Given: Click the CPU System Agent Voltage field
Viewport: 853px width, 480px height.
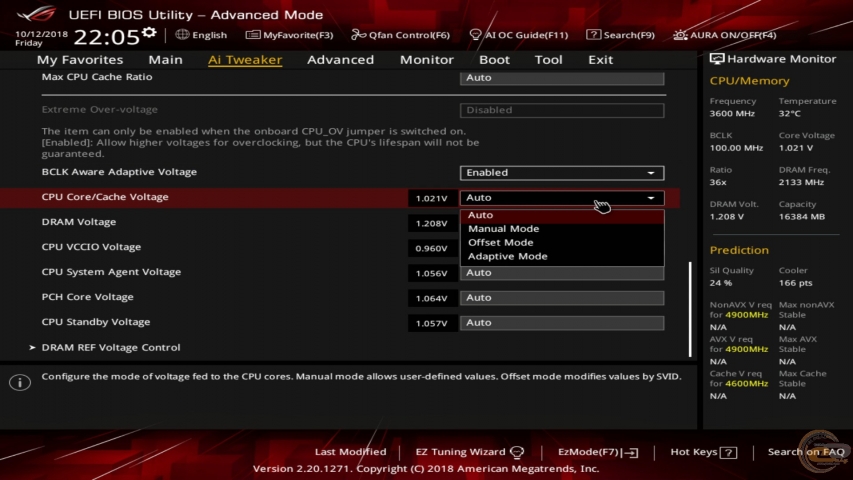Looking at the screenshot, I should pyautogui.click(x=562, y=273).
